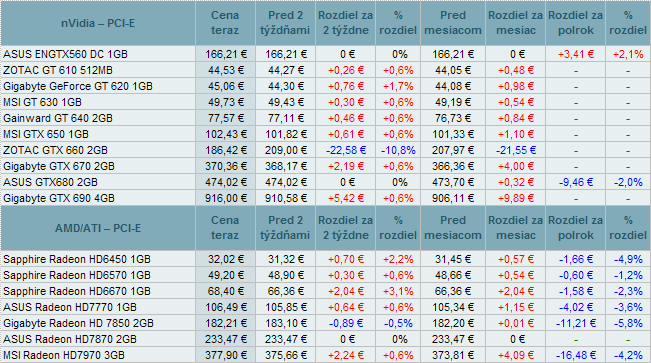651x363 pixels.
Task: Select the Sapphire Radeon HD6450 1GB row
Action: (326, 259)
